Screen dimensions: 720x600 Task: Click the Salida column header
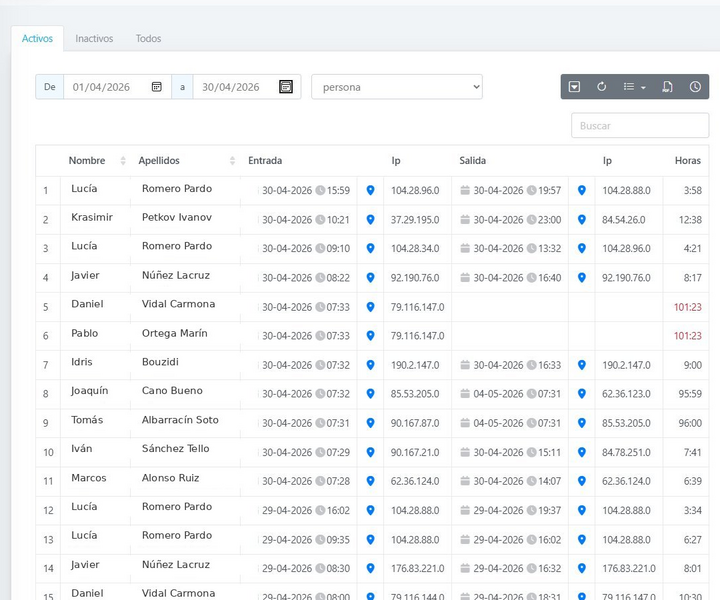tap(472, 161)
